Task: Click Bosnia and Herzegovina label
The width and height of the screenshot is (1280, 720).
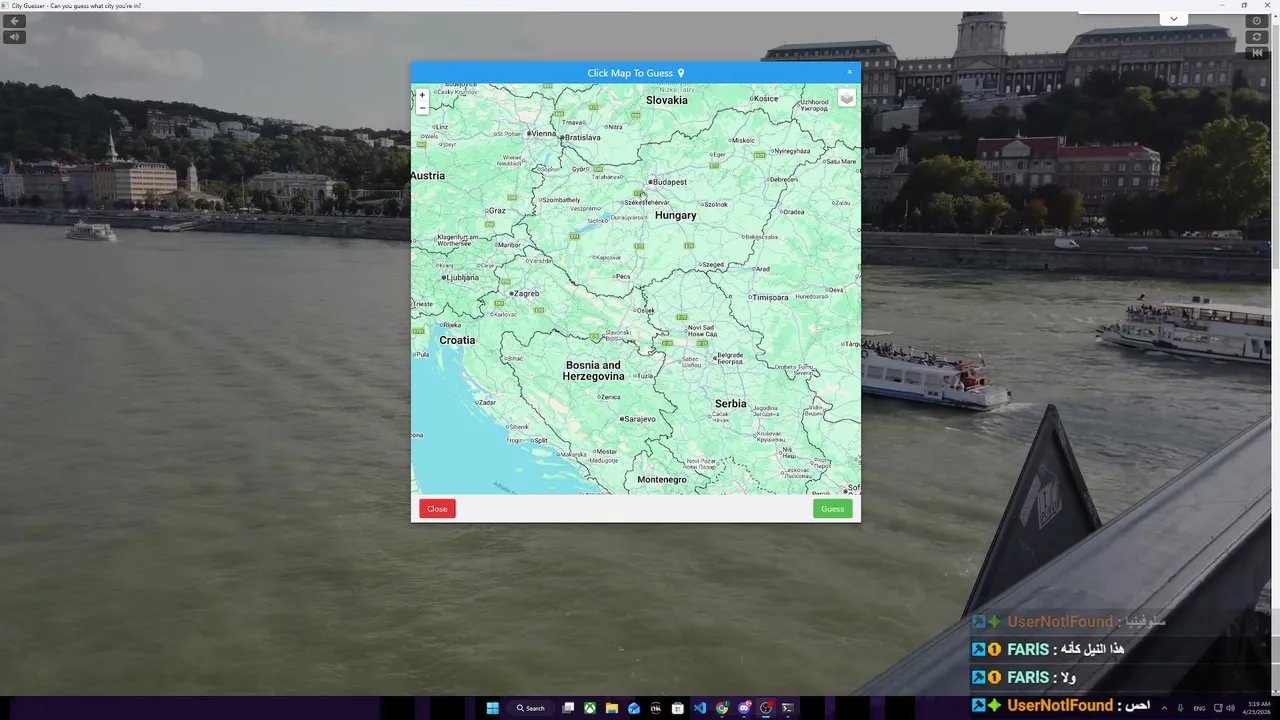Action: click(x=593, y=371)
